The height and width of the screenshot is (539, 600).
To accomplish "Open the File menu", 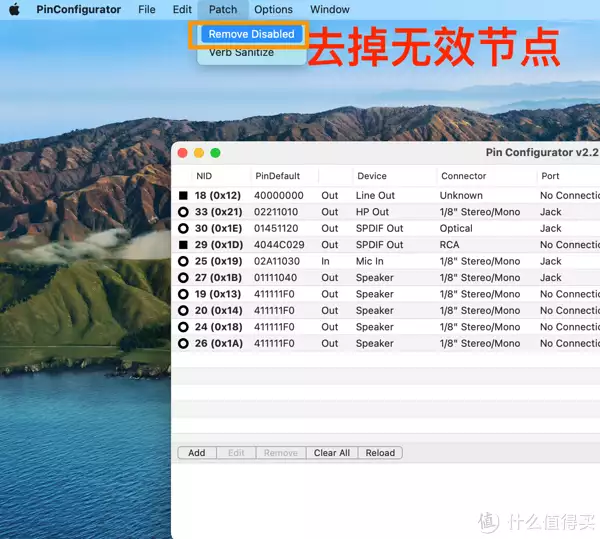I will (x=147, y=9).
